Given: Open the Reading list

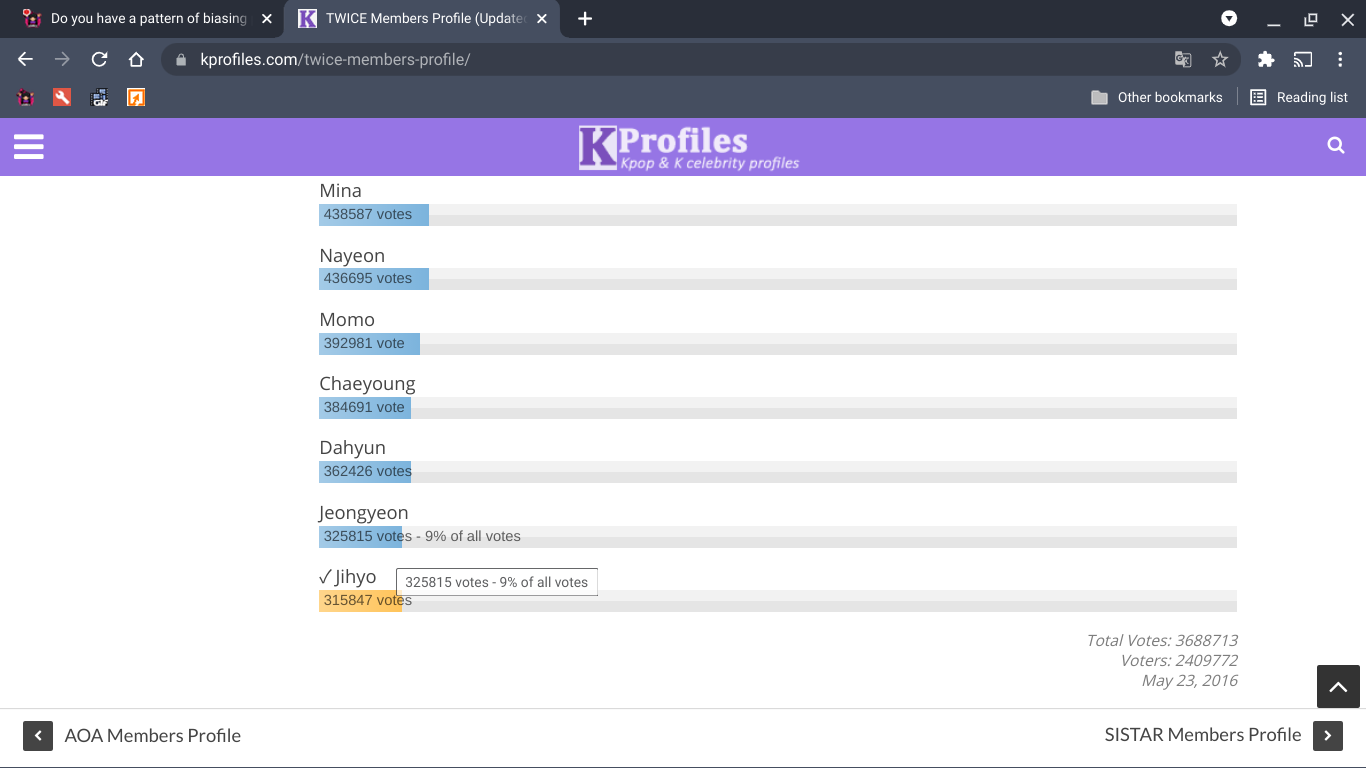Looking at the screenshot, I should click(x=1299, y=97).
